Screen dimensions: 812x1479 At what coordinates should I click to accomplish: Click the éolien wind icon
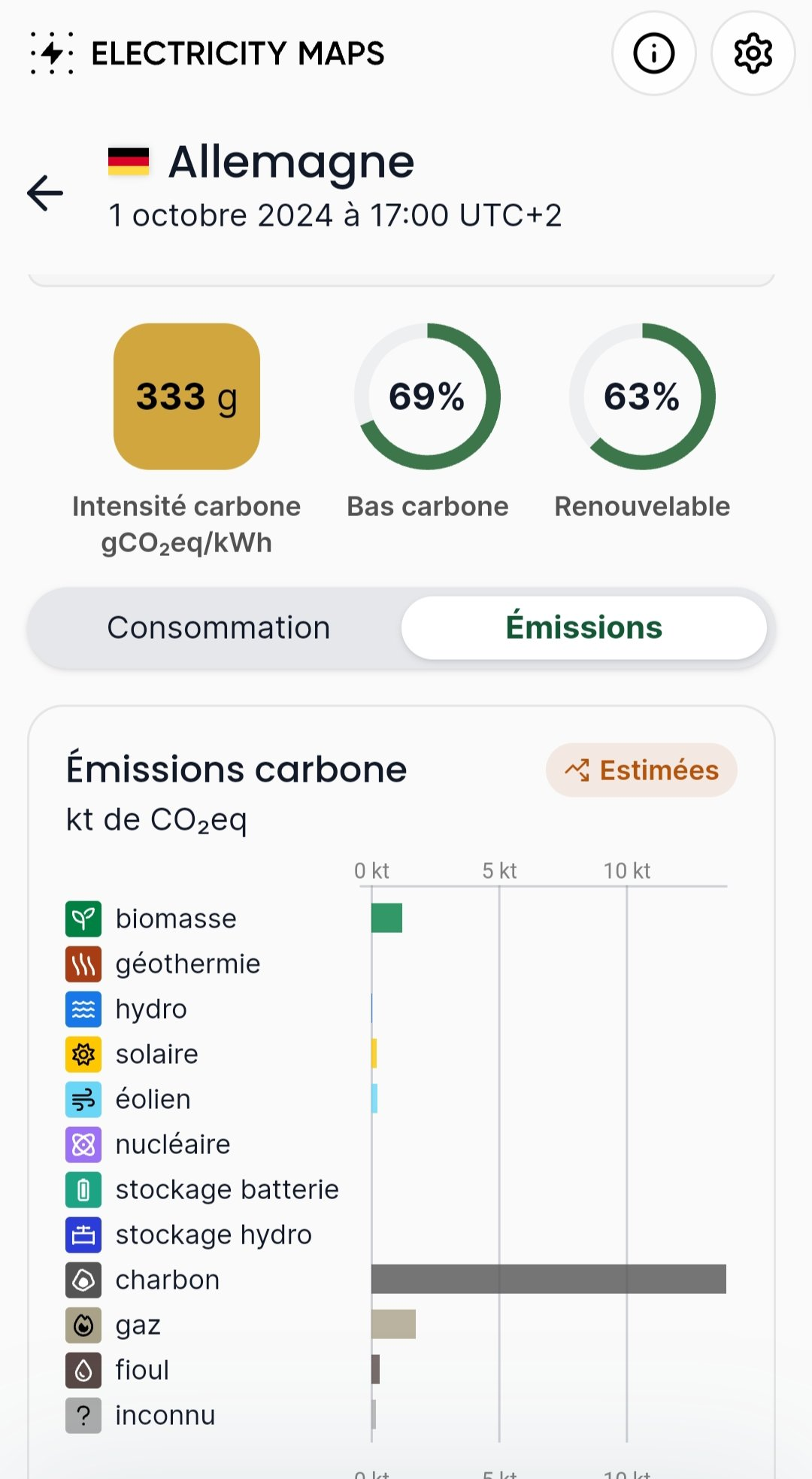[83, 1099]
